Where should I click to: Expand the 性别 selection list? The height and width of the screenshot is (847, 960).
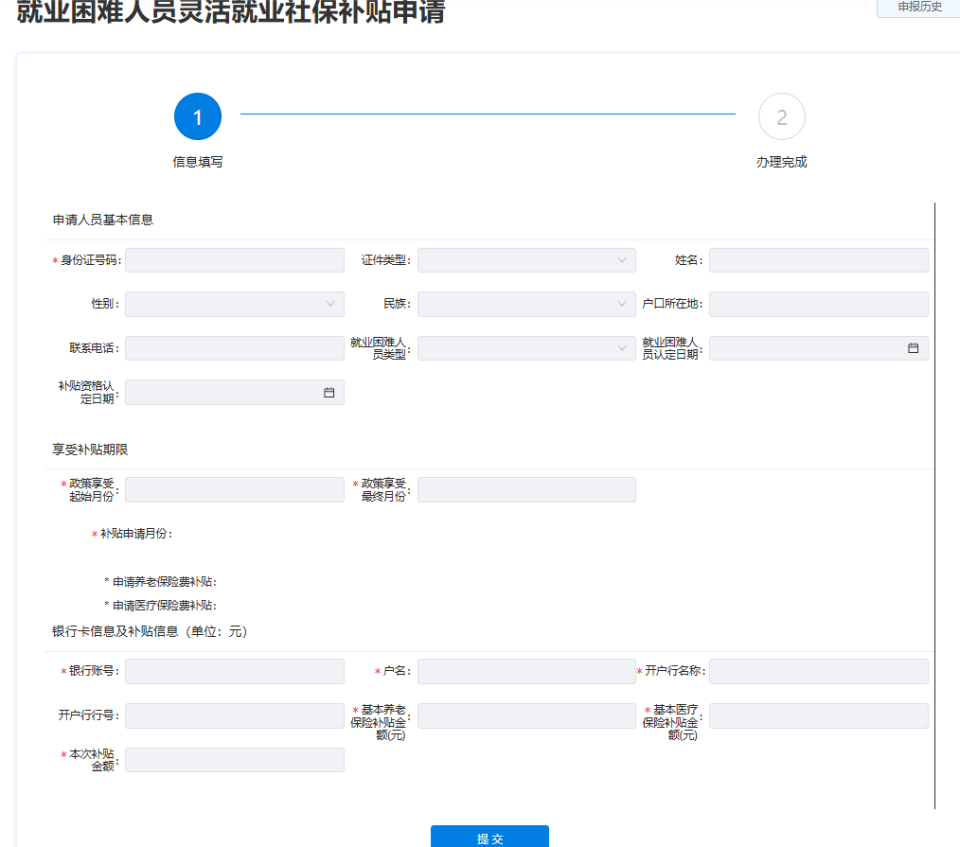(234, 303)
